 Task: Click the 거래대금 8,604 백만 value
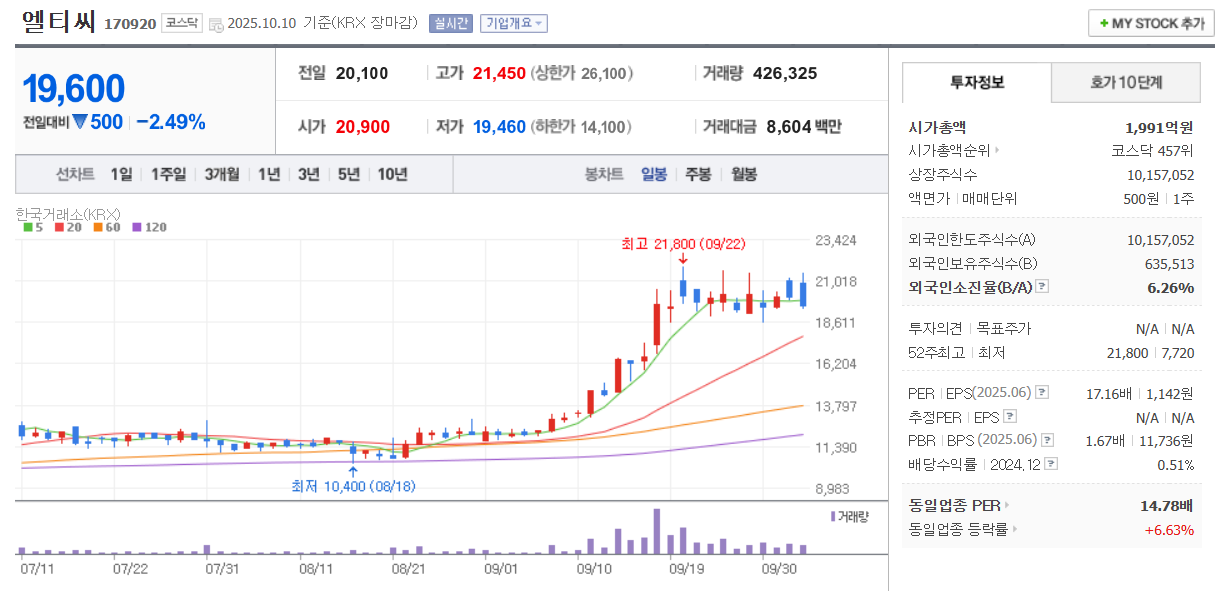point(804,127)
